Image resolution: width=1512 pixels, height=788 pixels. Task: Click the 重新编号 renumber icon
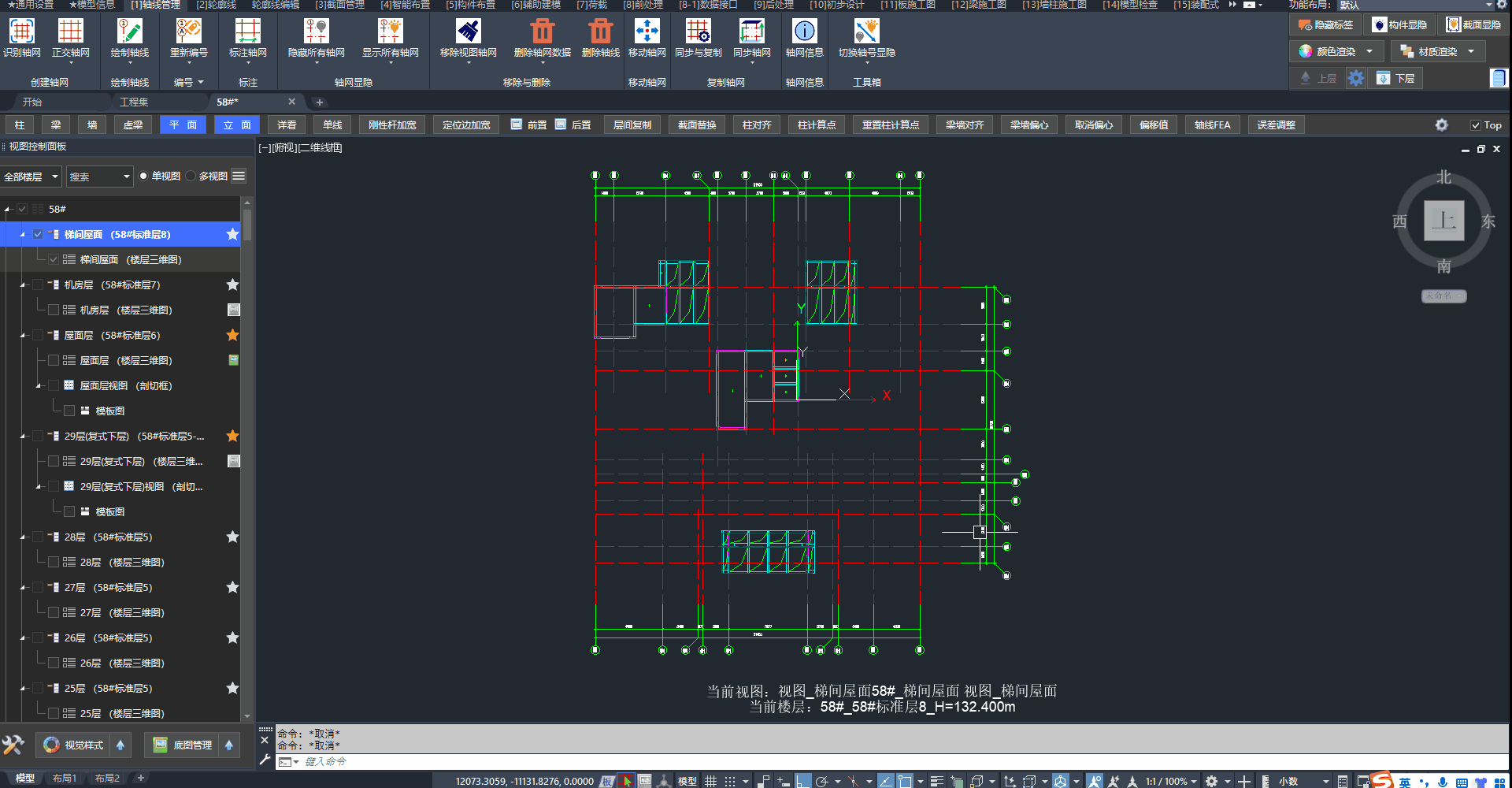tap(188, 32)
